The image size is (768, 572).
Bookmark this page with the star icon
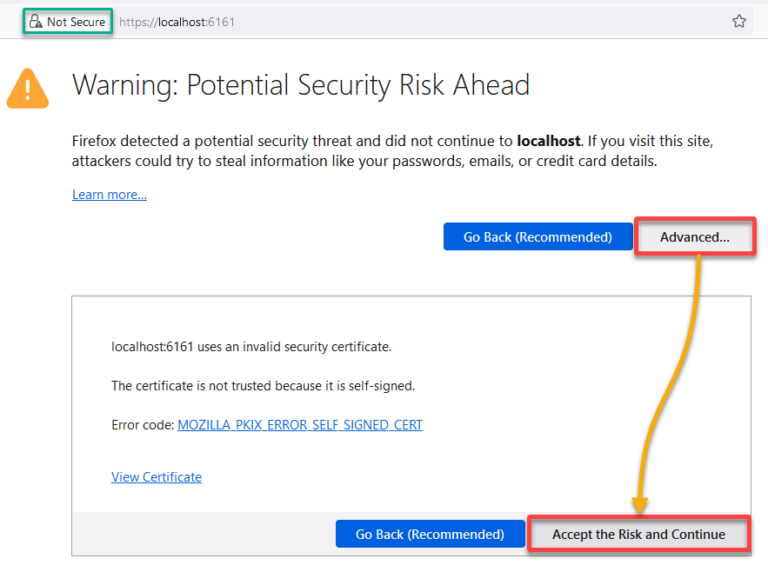tap(739, 21)
